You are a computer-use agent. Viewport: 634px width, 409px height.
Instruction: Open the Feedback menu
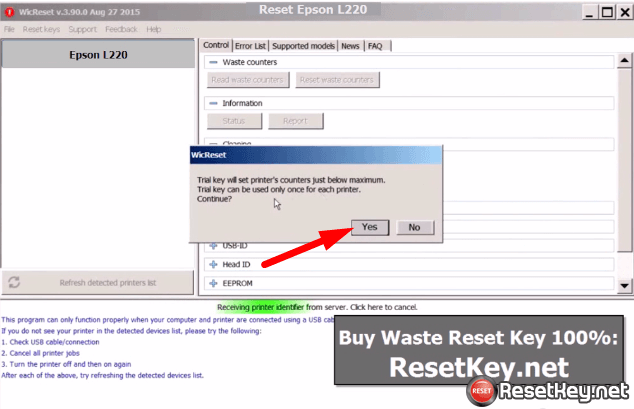click(121, 29)
